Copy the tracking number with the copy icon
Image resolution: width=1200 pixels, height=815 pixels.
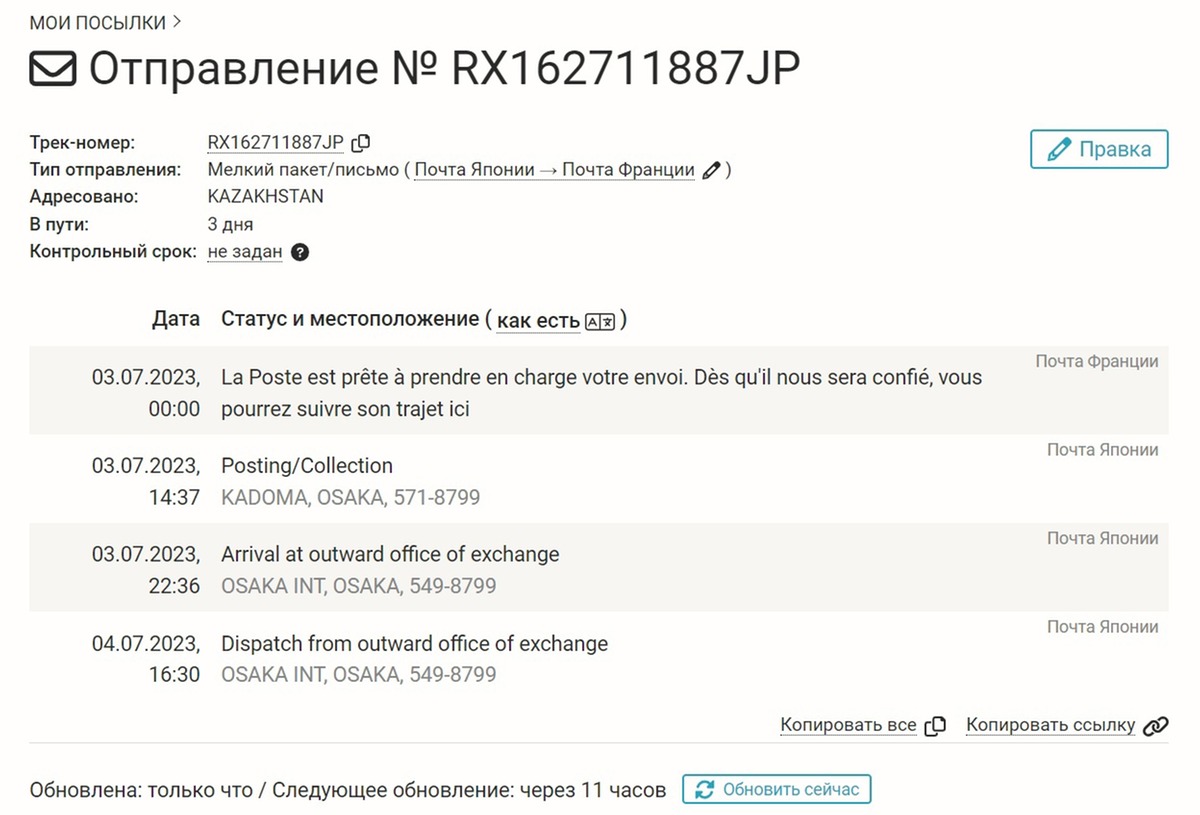[362, 143]
